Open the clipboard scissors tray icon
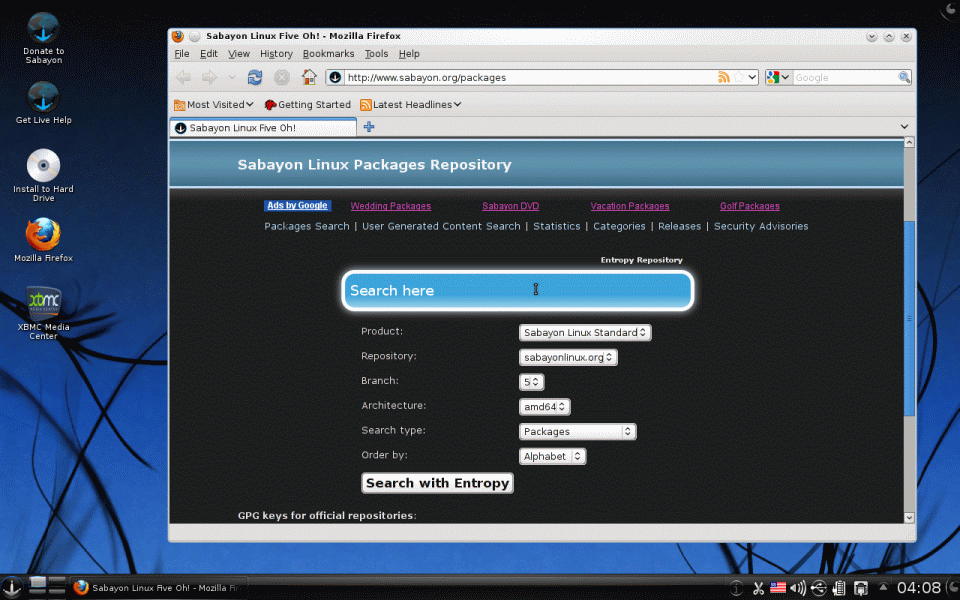 (759, 588)
